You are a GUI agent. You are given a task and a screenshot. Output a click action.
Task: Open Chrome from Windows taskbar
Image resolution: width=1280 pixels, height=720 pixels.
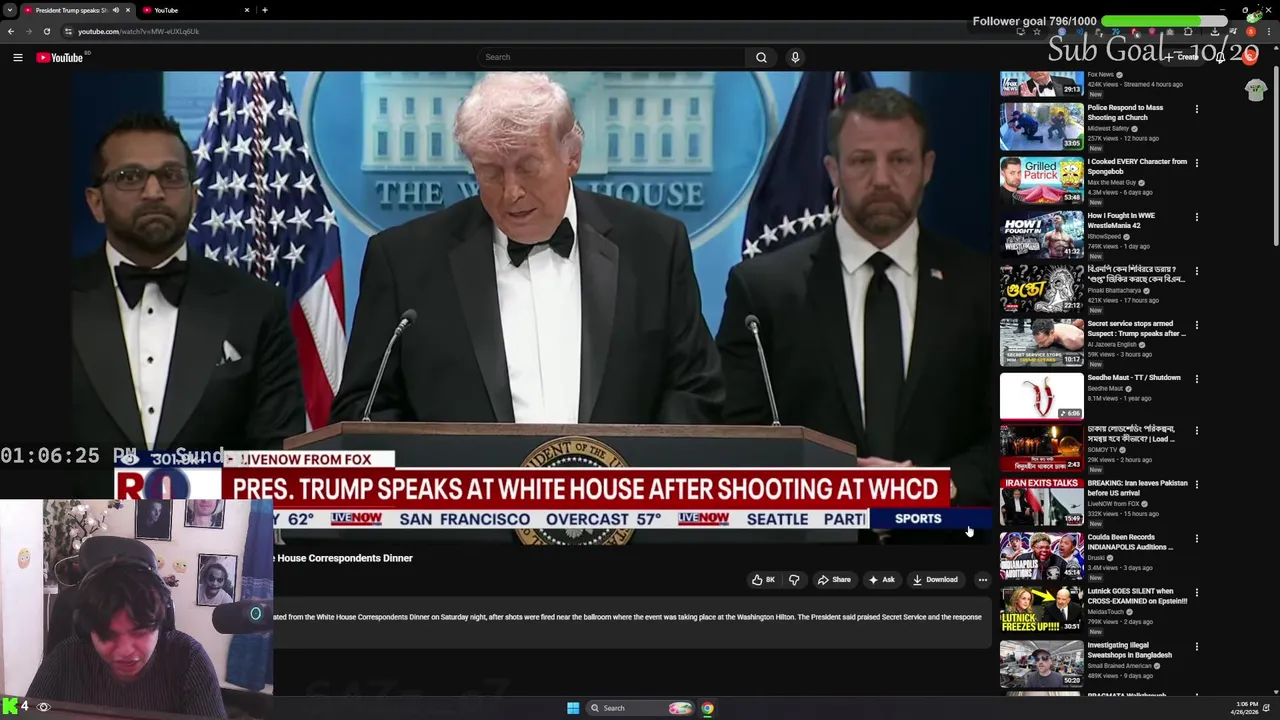[707, 708]
